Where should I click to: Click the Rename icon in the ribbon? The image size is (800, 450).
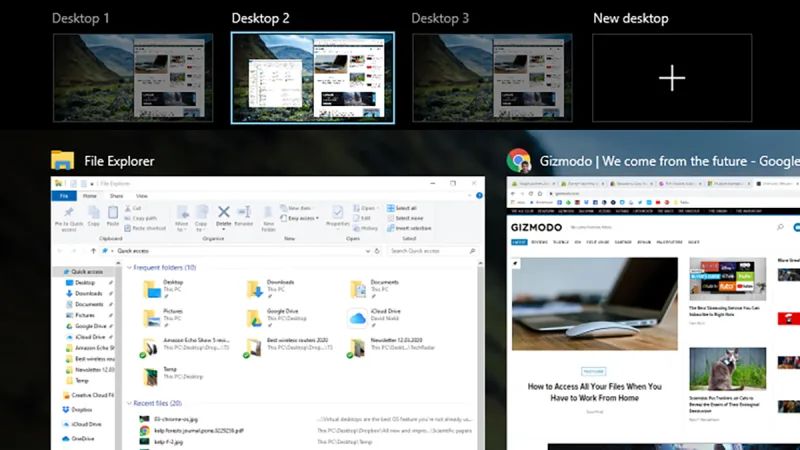click(x=244, y=212)
